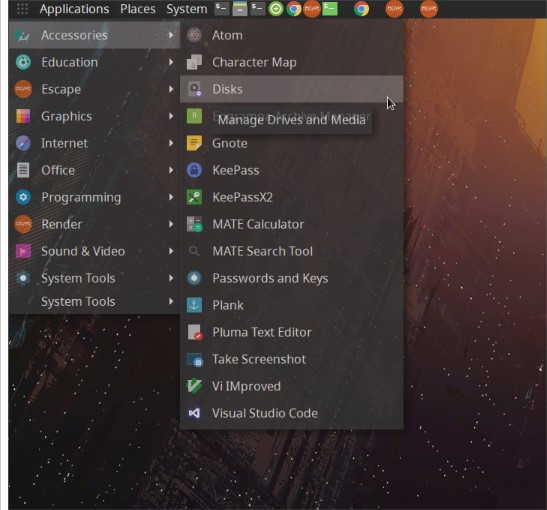The image size is (547, 510).
Task: Click the Education category icon
Action: [x=23, y=62]
